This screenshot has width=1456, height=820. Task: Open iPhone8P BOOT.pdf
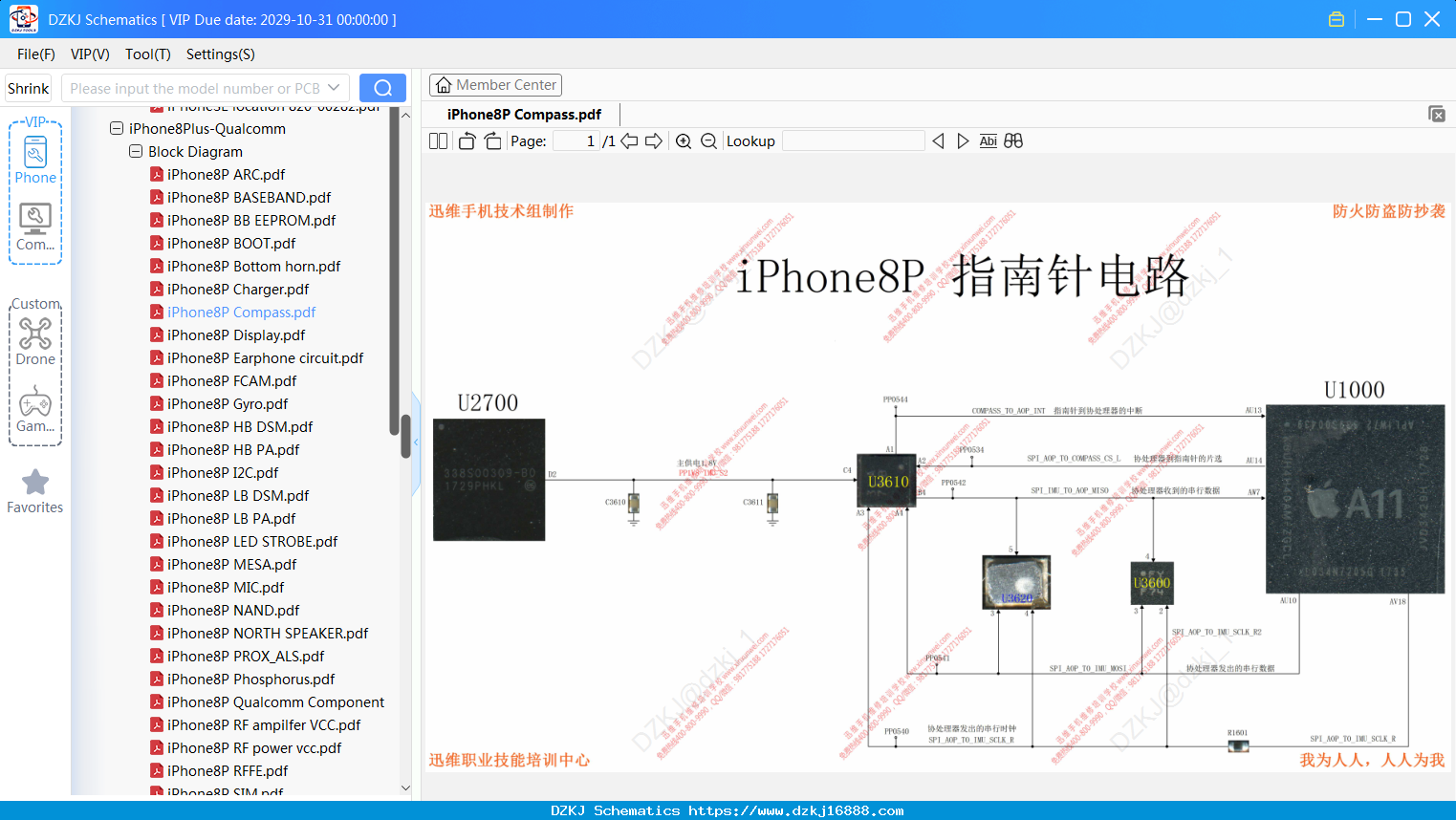click(231, 244)
